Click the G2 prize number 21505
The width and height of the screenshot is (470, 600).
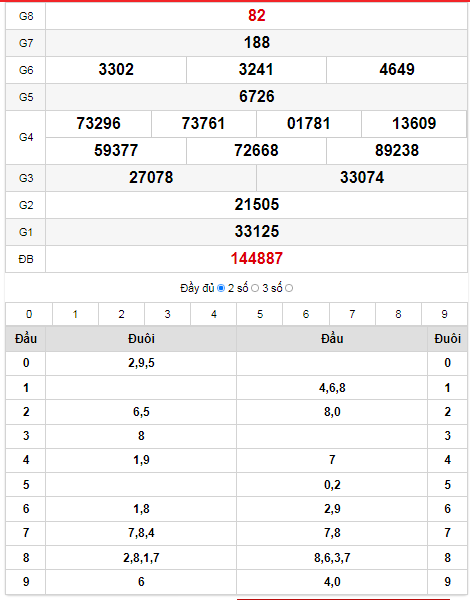257,204
